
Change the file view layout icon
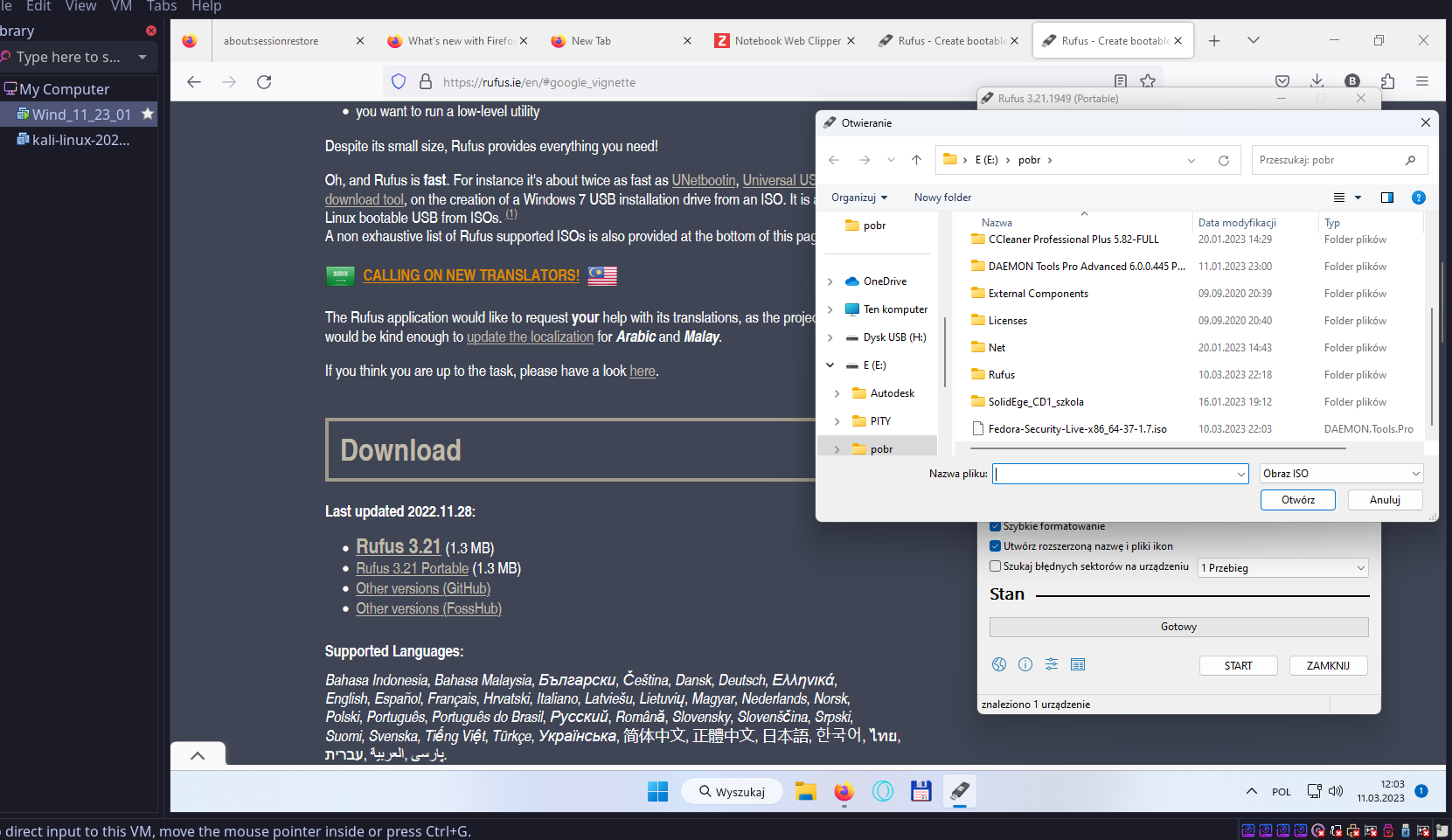click(1339, 198)
